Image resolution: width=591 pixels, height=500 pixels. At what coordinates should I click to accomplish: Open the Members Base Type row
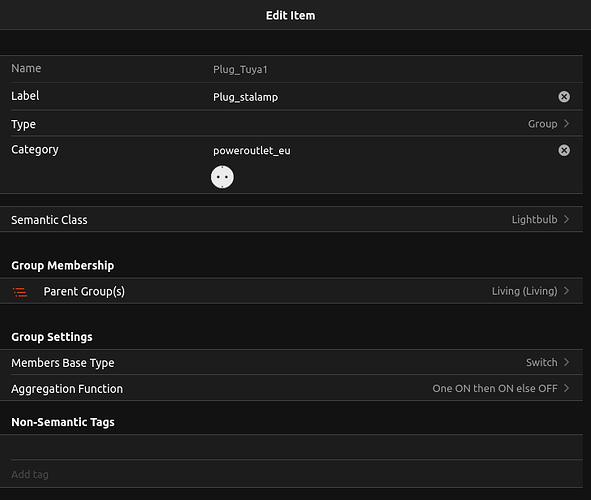(291, 362)
